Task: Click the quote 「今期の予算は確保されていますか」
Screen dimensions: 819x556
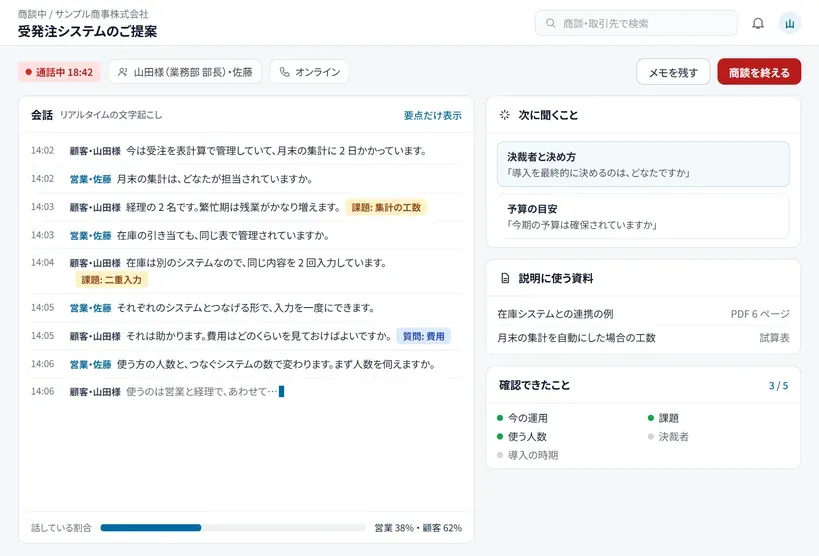Action: coord(581,225)
